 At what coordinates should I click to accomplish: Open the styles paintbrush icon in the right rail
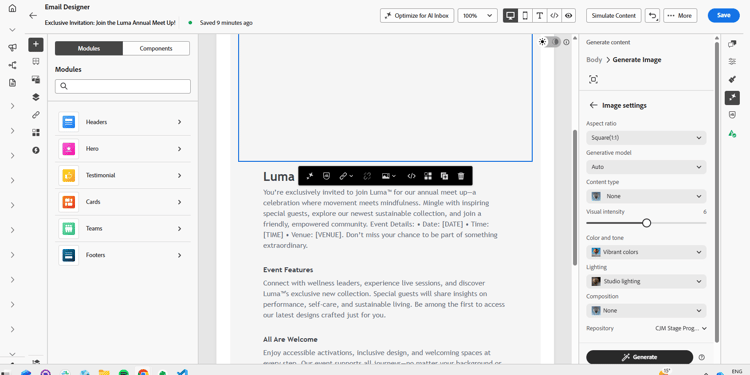[x=732, y=79]
